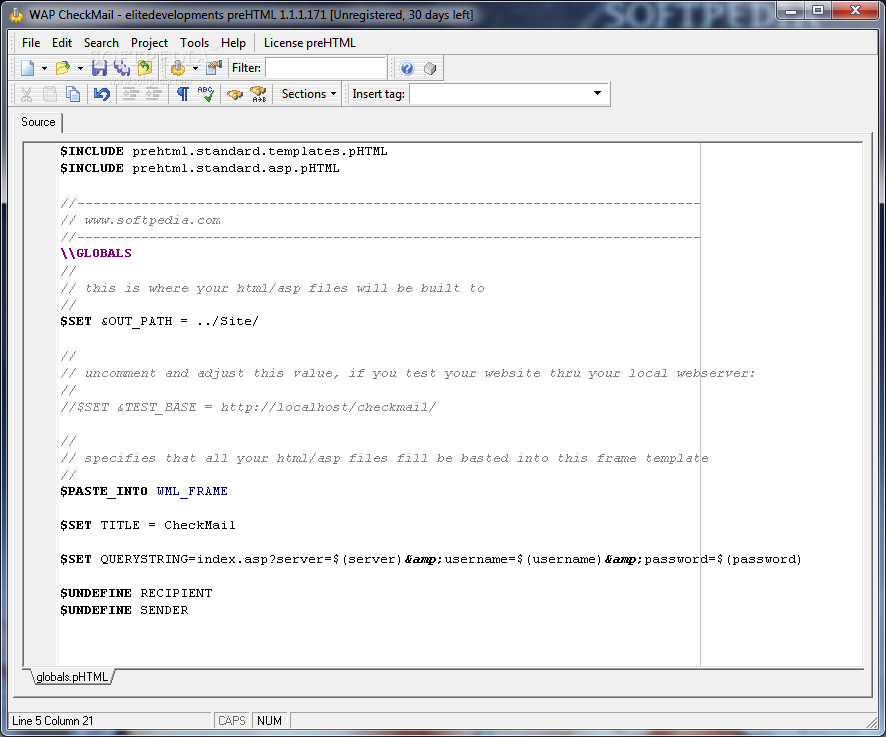Click the $SET TITLE = CheckMail line
The image size is (886, 737).
tap(147, 525)
